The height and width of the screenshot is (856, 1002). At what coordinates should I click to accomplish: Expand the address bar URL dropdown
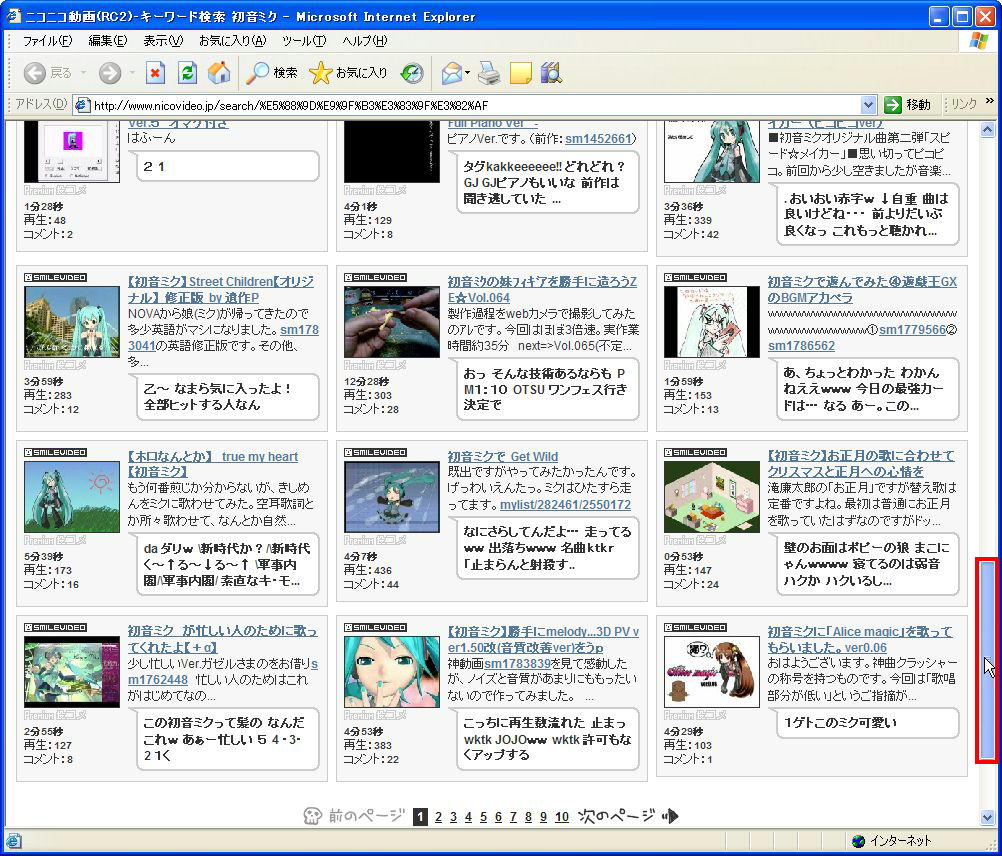point(868,105)
